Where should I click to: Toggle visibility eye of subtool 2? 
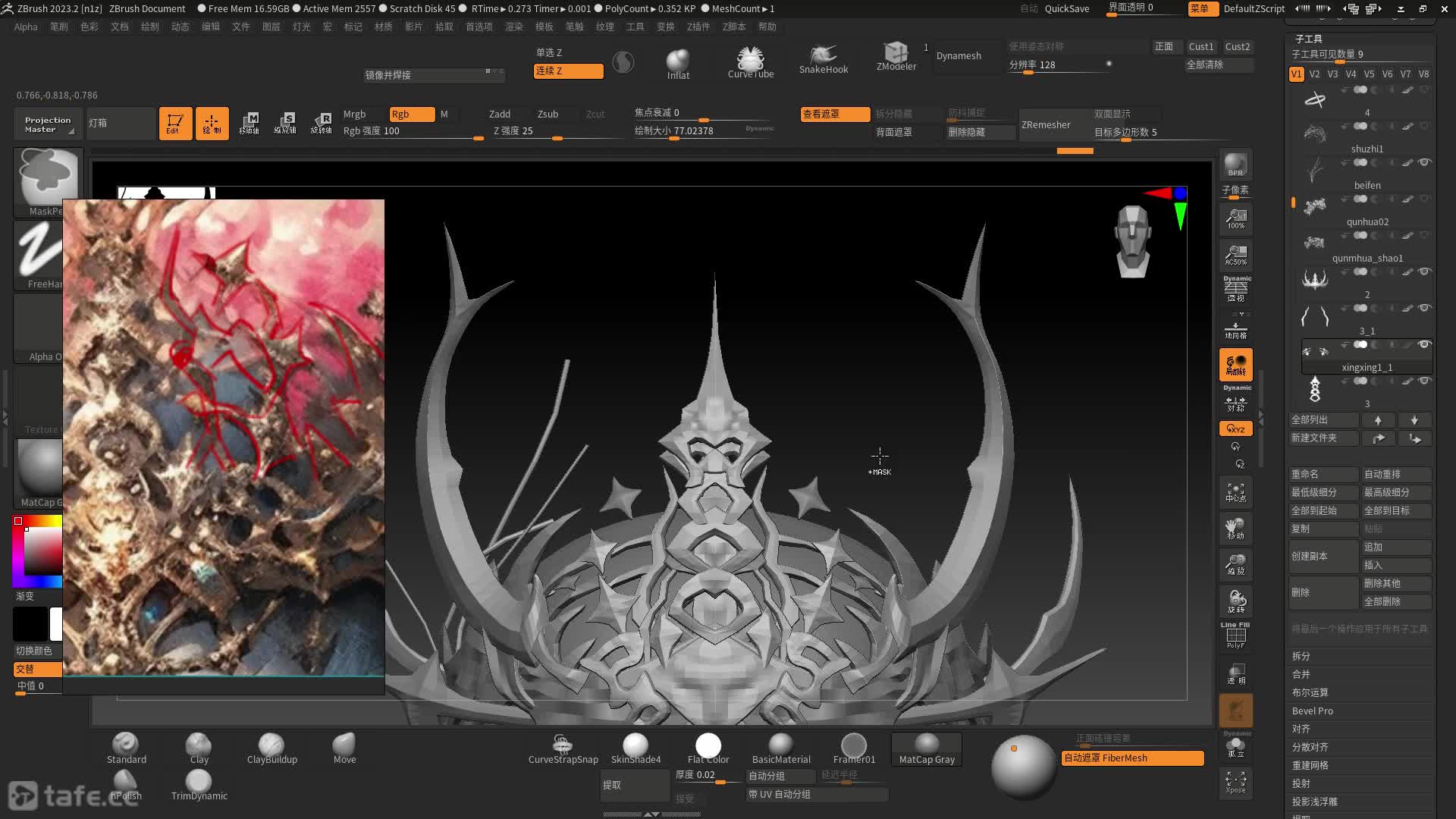(x=1424, y=272)
